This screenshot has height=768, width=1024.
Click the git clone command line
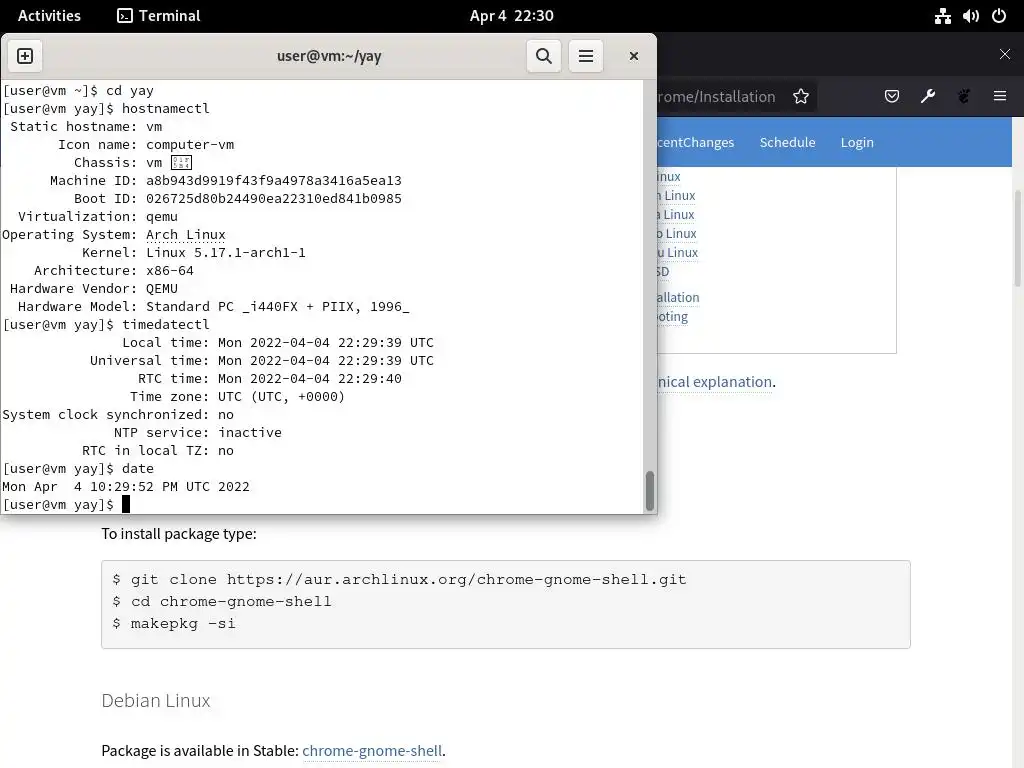point(400,579)
